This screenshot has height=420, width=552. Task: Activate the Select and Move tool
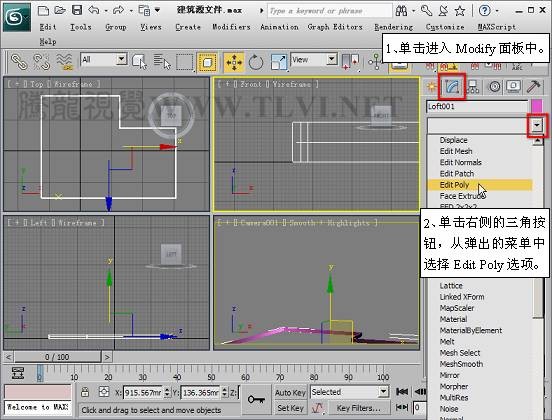coord(234,63)
